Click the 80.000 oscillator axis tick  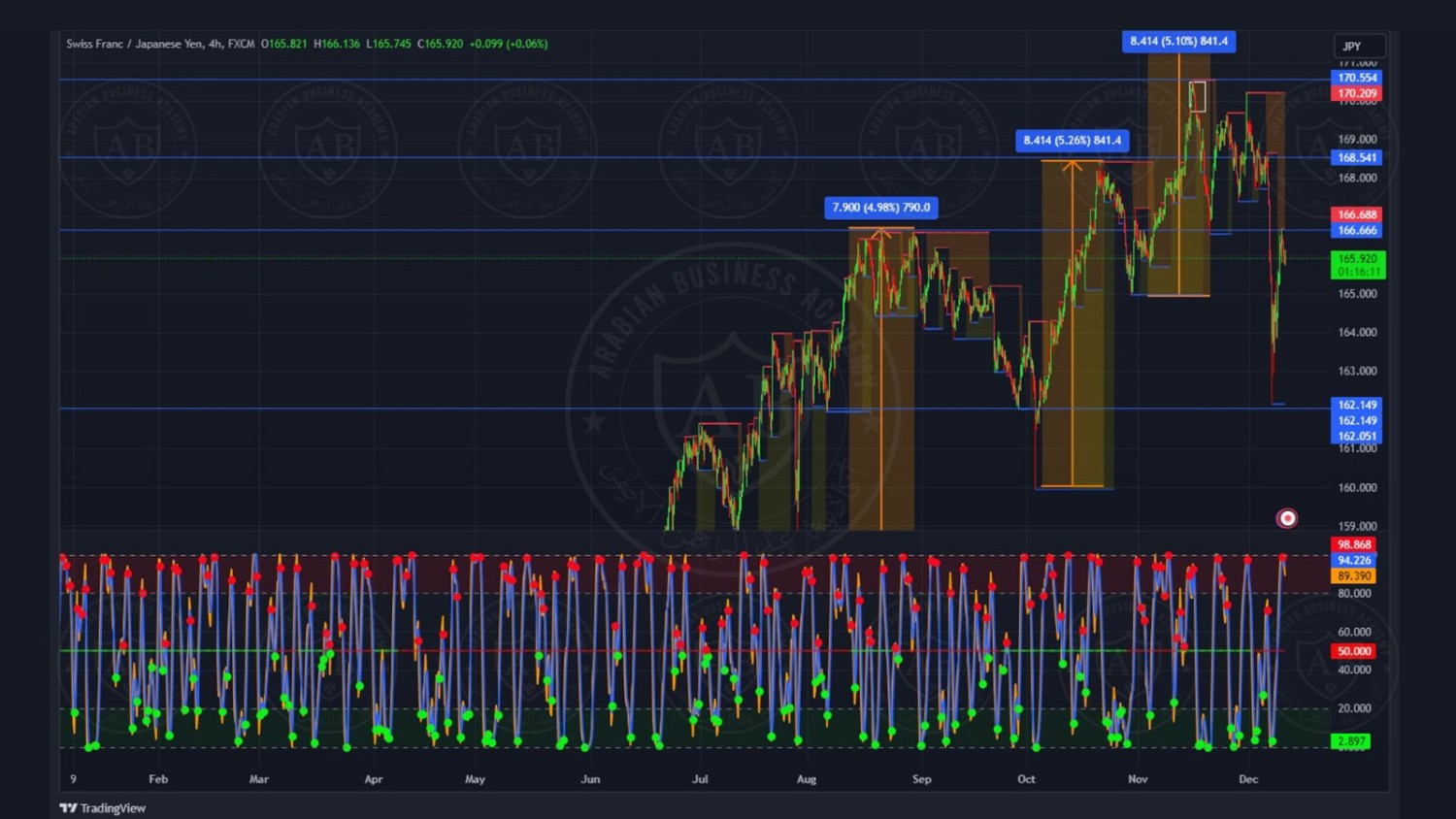tap(1354, 593)
